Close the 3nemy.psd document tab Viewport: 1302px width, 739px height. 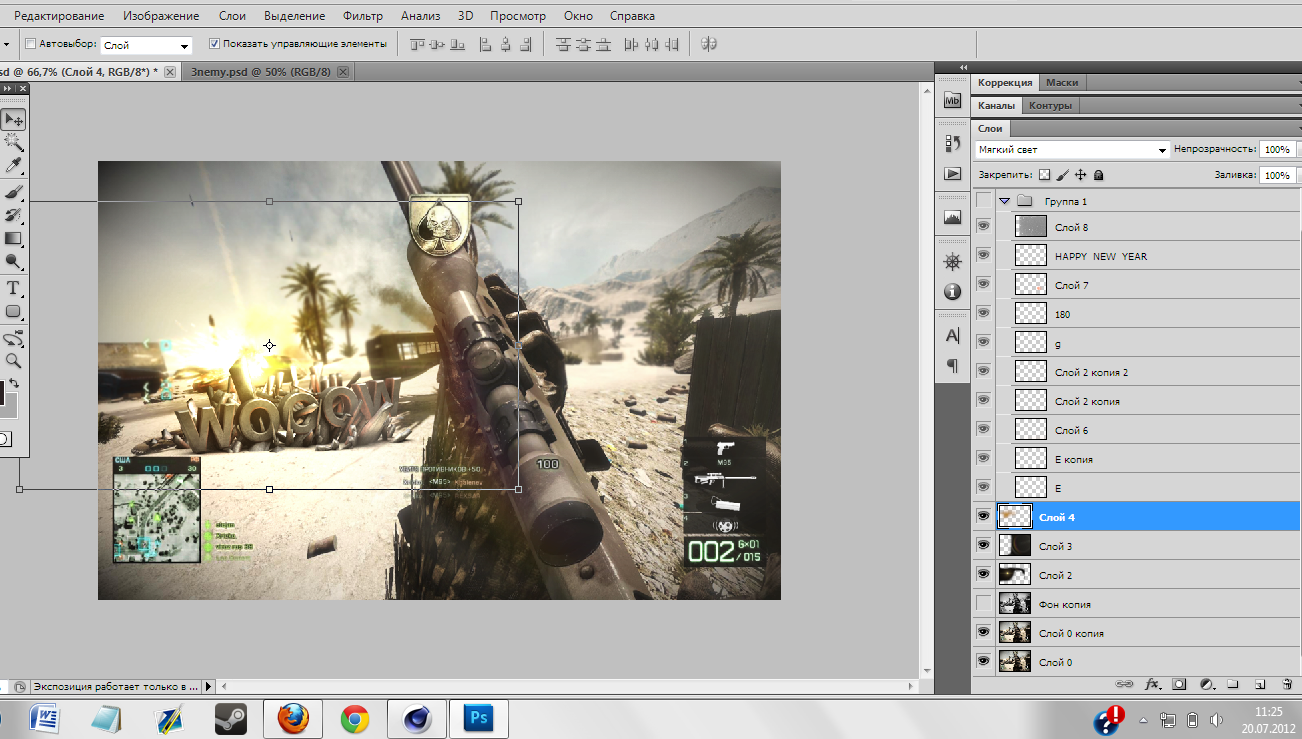click(343, 72)
